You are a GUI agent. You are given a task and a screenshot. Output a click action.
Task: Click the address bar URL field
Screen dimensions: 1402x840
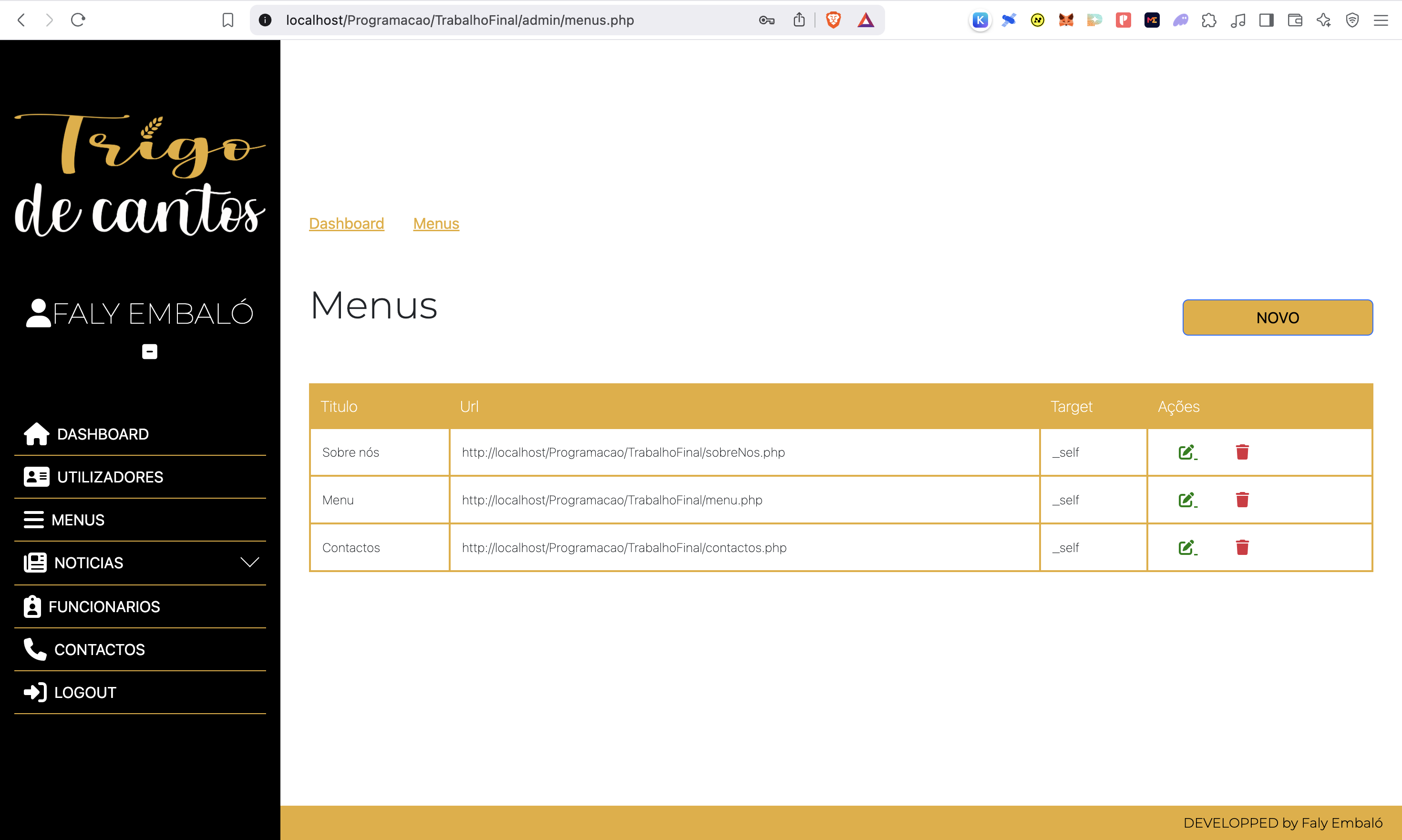(459, 20)
